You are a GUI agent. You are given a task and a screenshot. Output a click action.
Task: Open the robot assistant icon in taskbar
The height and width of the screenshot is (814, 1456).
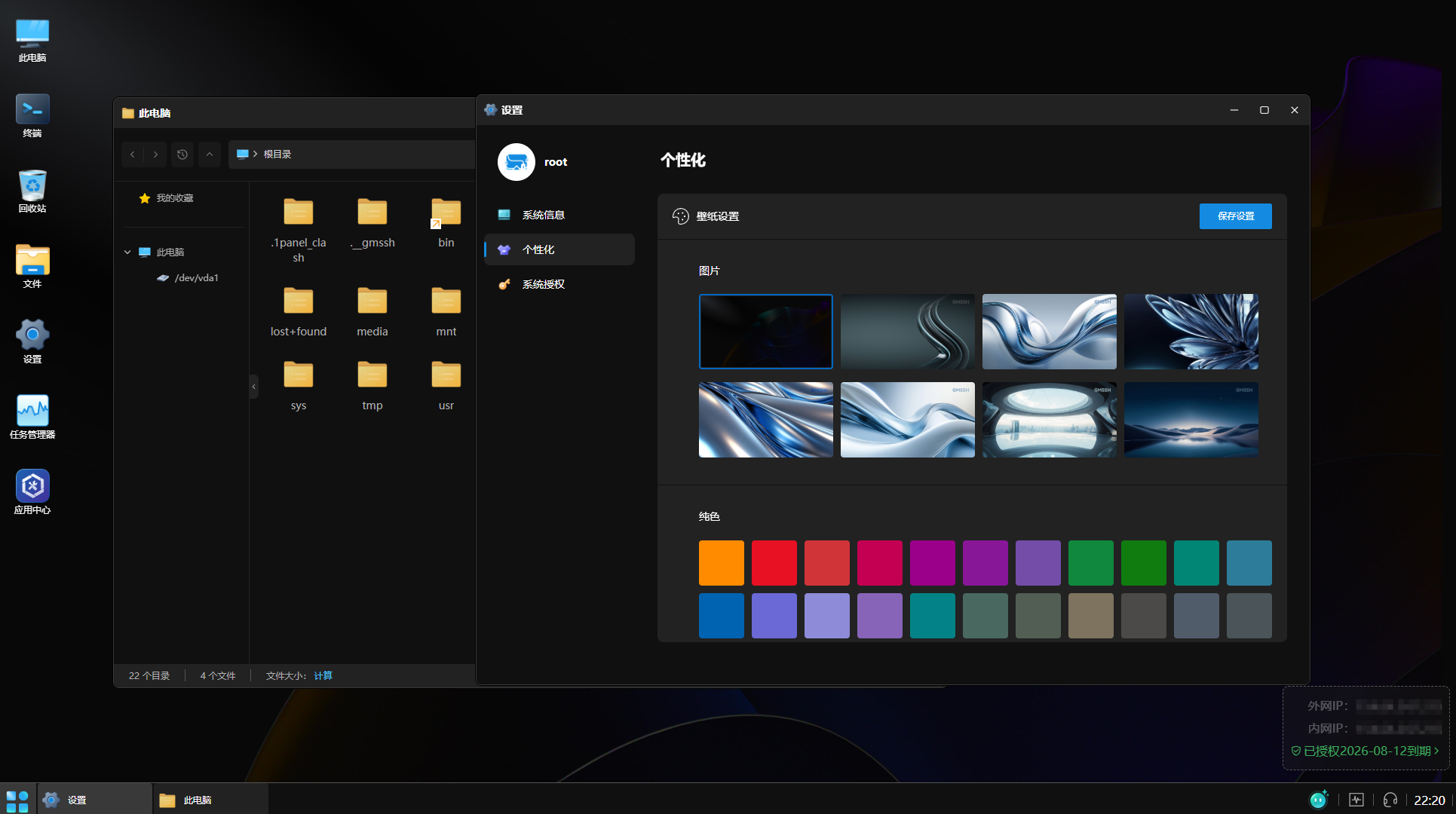(x=1319, y=800)
